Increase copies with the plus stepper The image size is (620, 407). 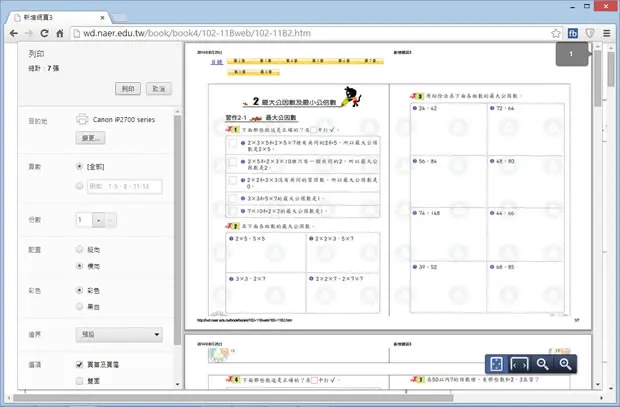pos(98,220)
